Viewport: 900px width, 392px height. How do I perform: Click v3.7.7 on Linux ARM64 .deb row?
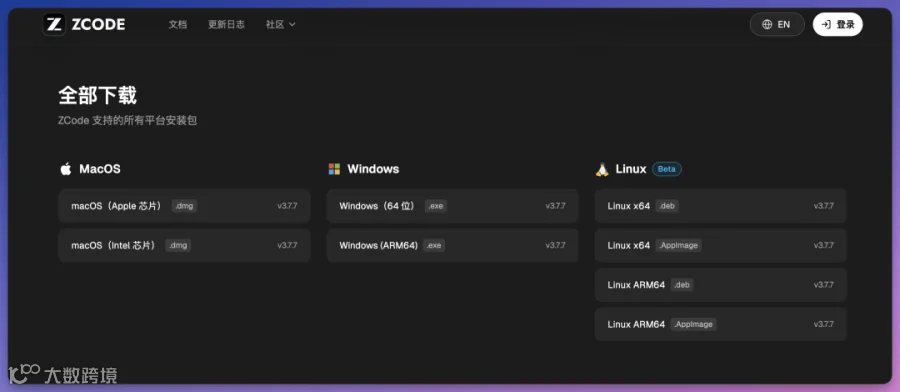coord(824,285)
